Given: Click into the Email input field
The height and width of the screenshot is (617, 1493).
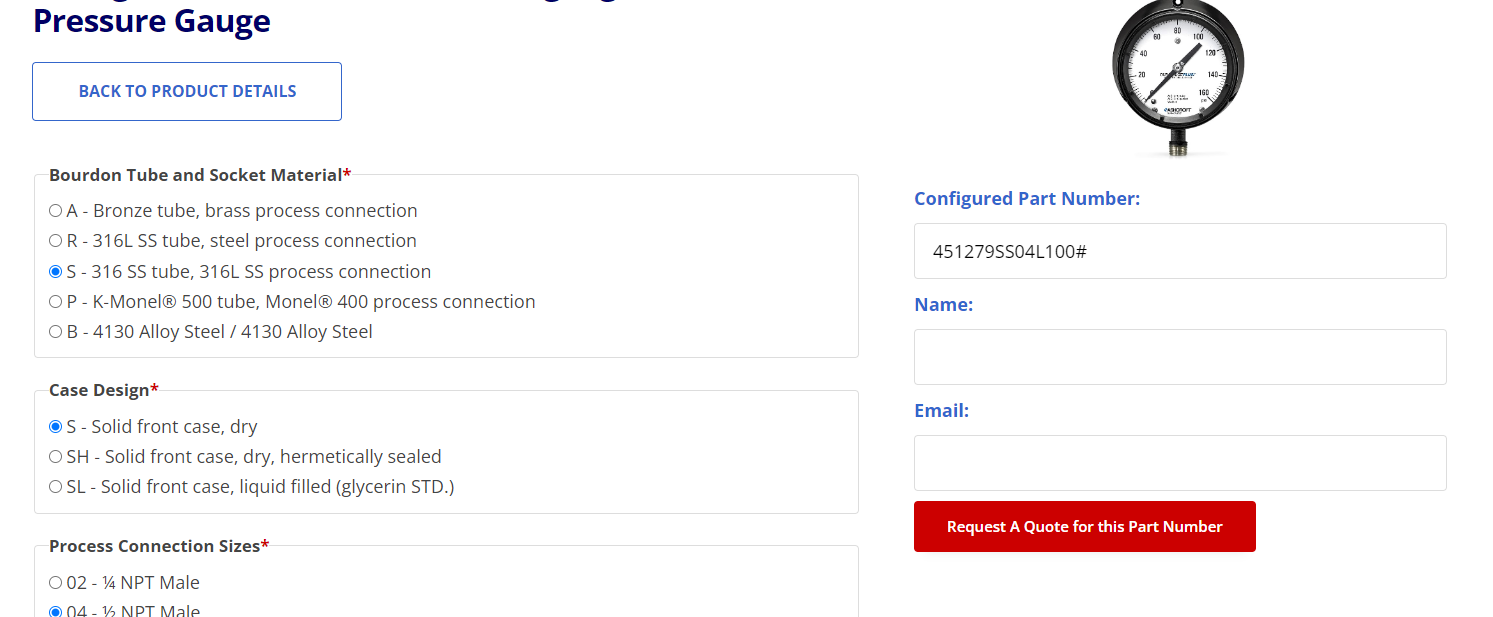Looking at the screenshot, I should click(x=1180, y=463).
